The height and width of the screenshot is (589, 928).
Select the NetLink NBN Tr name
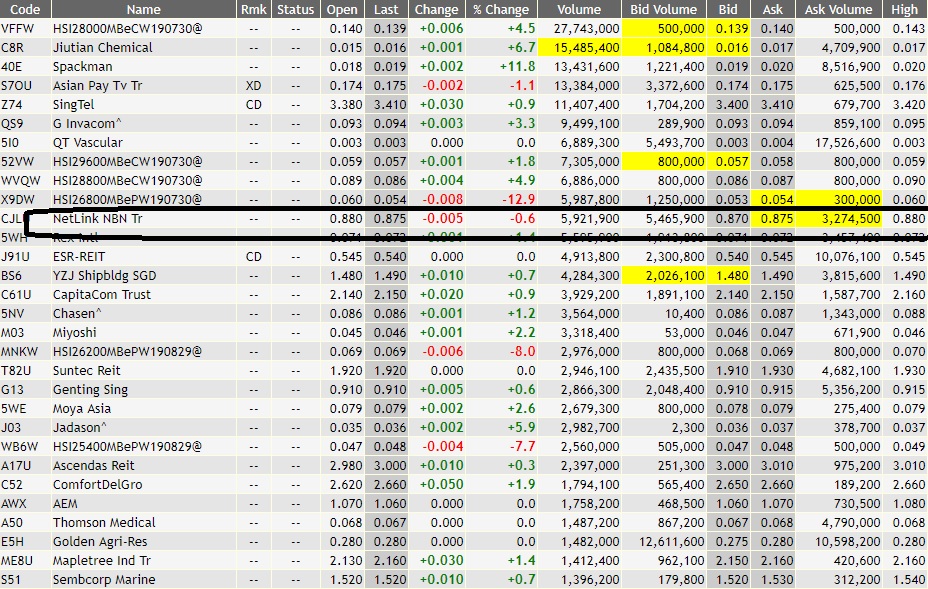pyautogui.click(x=98, y=218)
